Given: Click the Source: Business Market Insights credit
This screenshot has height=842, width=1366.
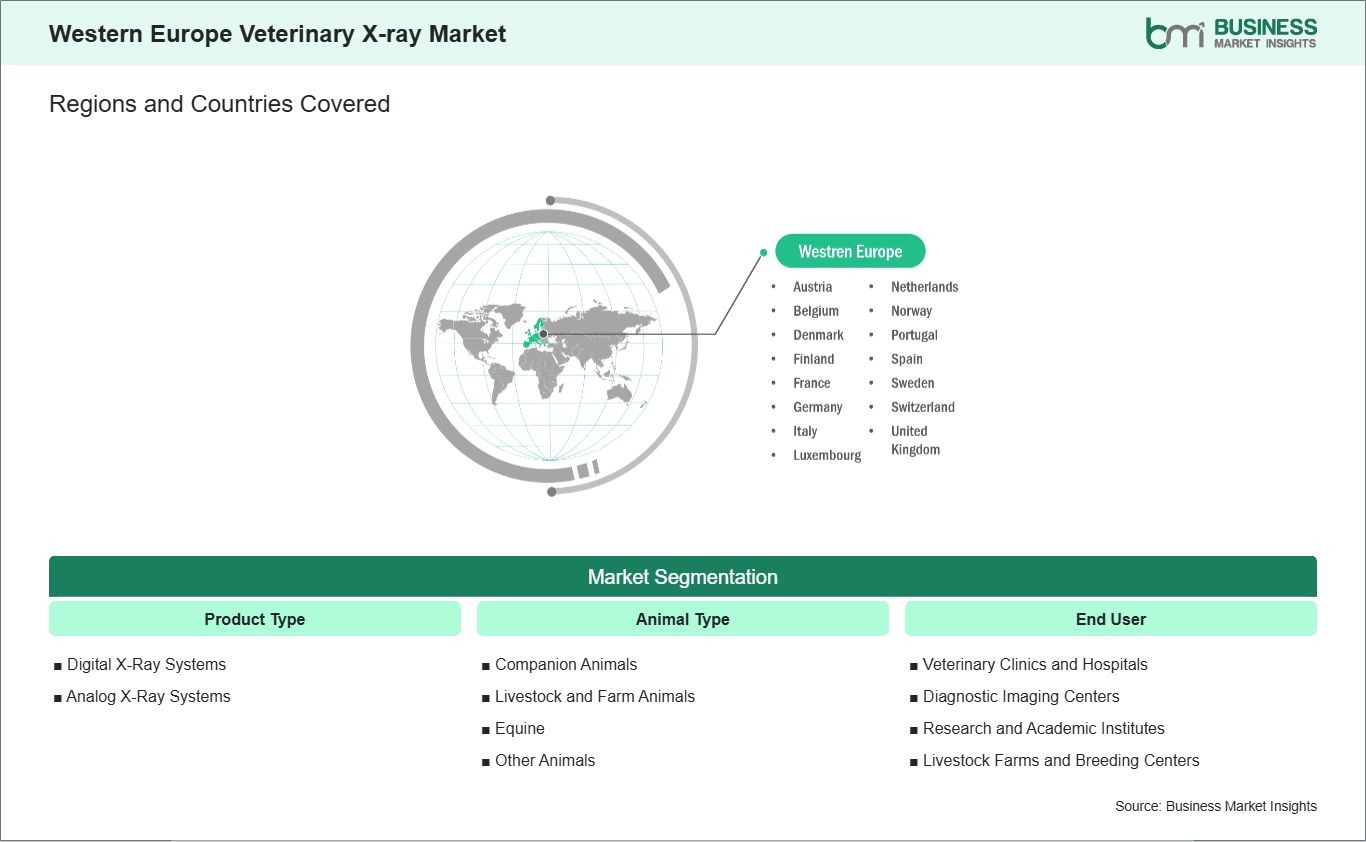Looking at the screenshot, I should (1216, 806).
